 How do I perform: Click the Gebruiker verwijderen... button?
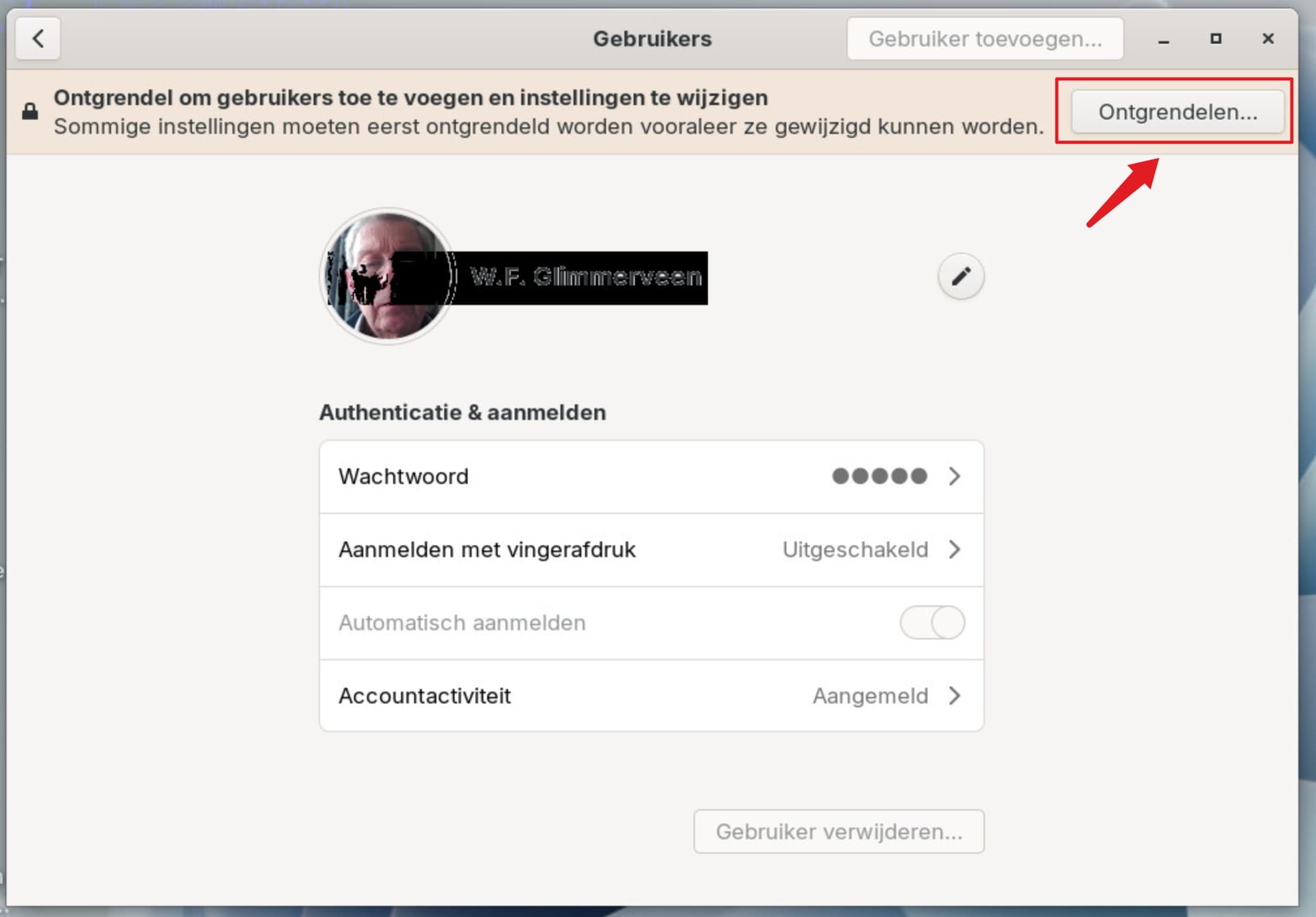pos(838,831)
